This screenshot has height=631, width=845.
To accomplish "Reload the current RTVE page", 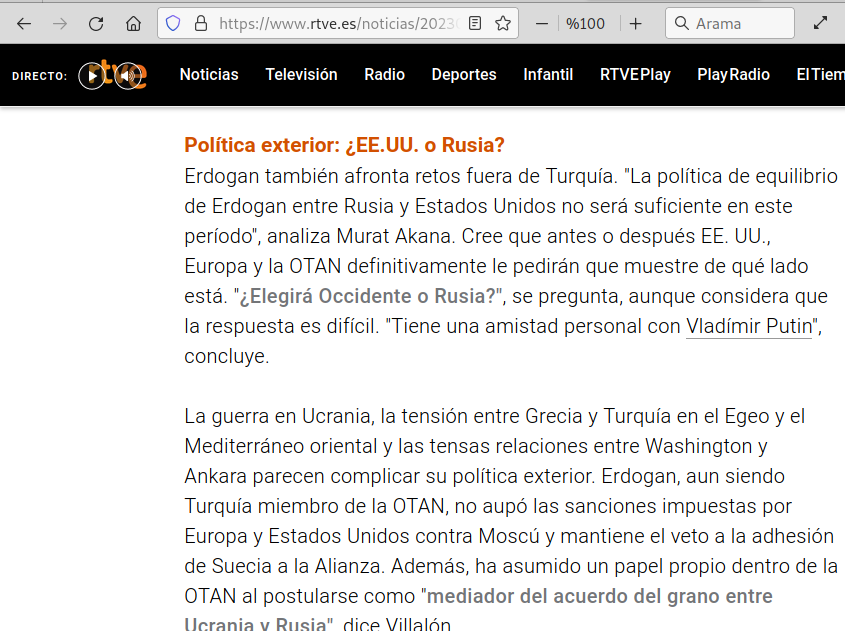I will (x=96, y=23).
